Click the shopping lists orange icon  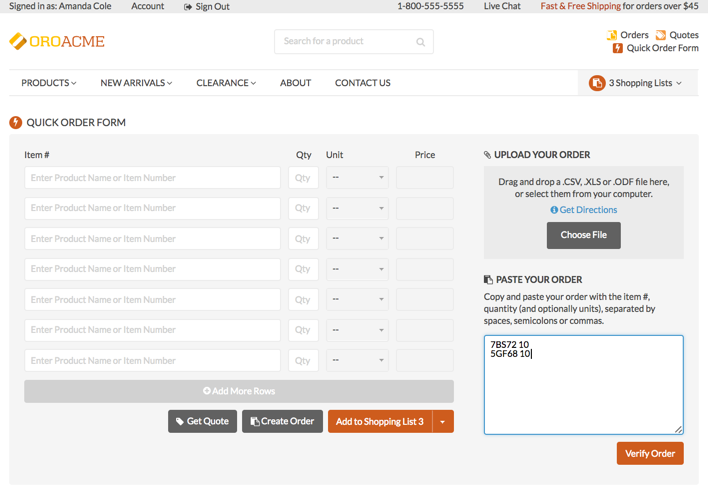point(597,83)
